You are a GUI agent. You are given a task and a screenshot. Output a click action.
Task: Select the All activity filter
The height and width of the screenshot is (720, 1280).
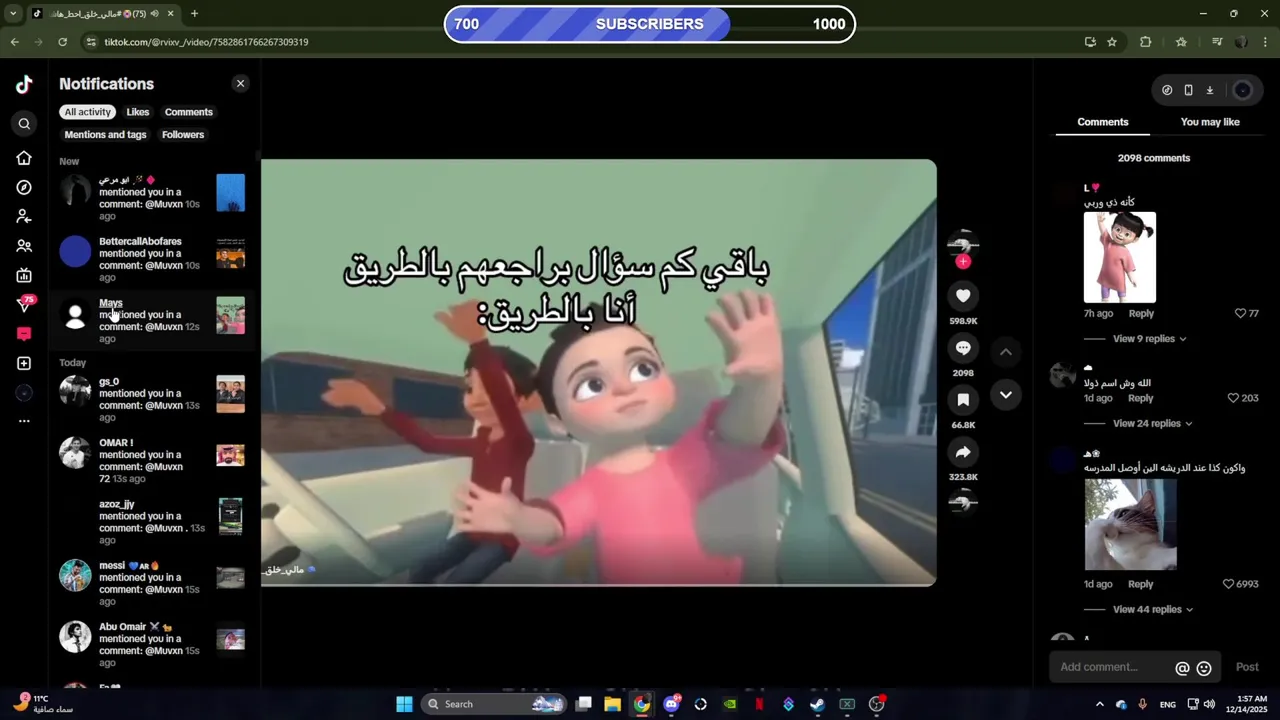(x=88, y=112)
